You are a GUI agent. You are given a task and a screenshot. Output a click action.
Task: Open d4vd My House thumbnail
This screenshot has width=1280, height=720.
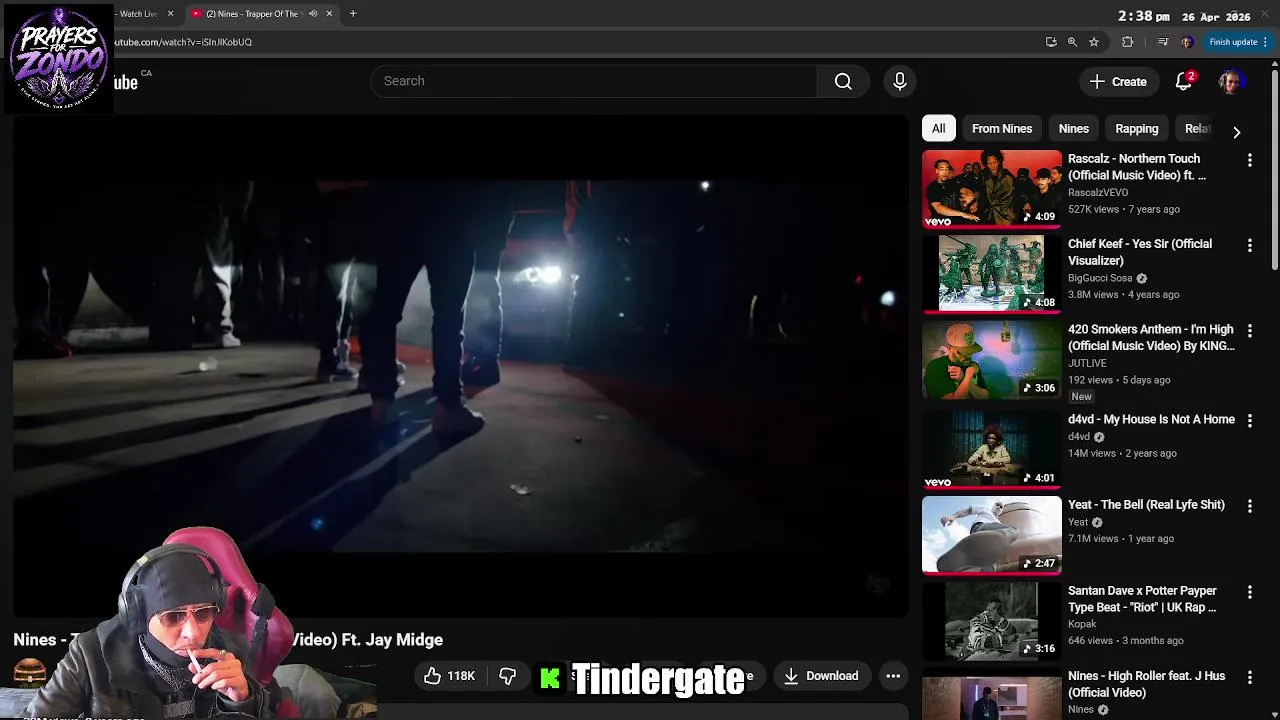click(991, 450)
